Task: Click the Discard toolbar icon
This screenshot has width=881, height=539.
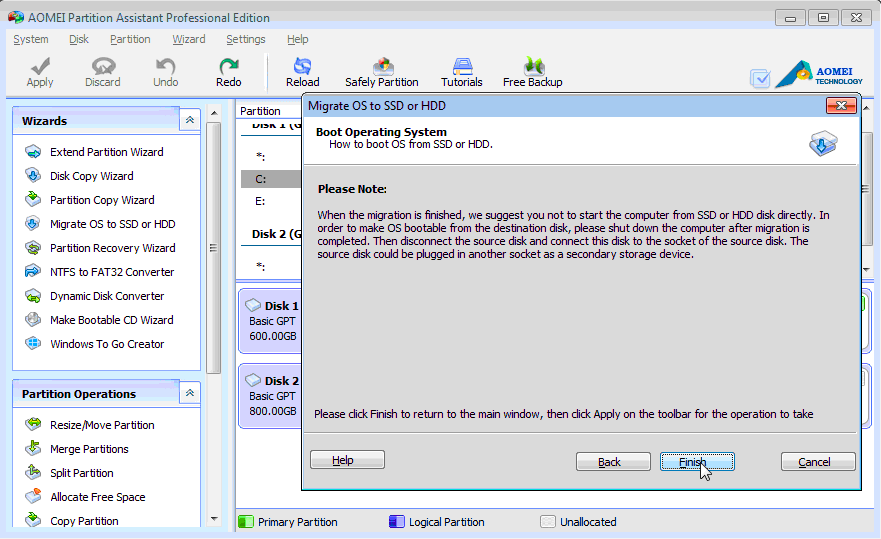Action: coord(103,73)
